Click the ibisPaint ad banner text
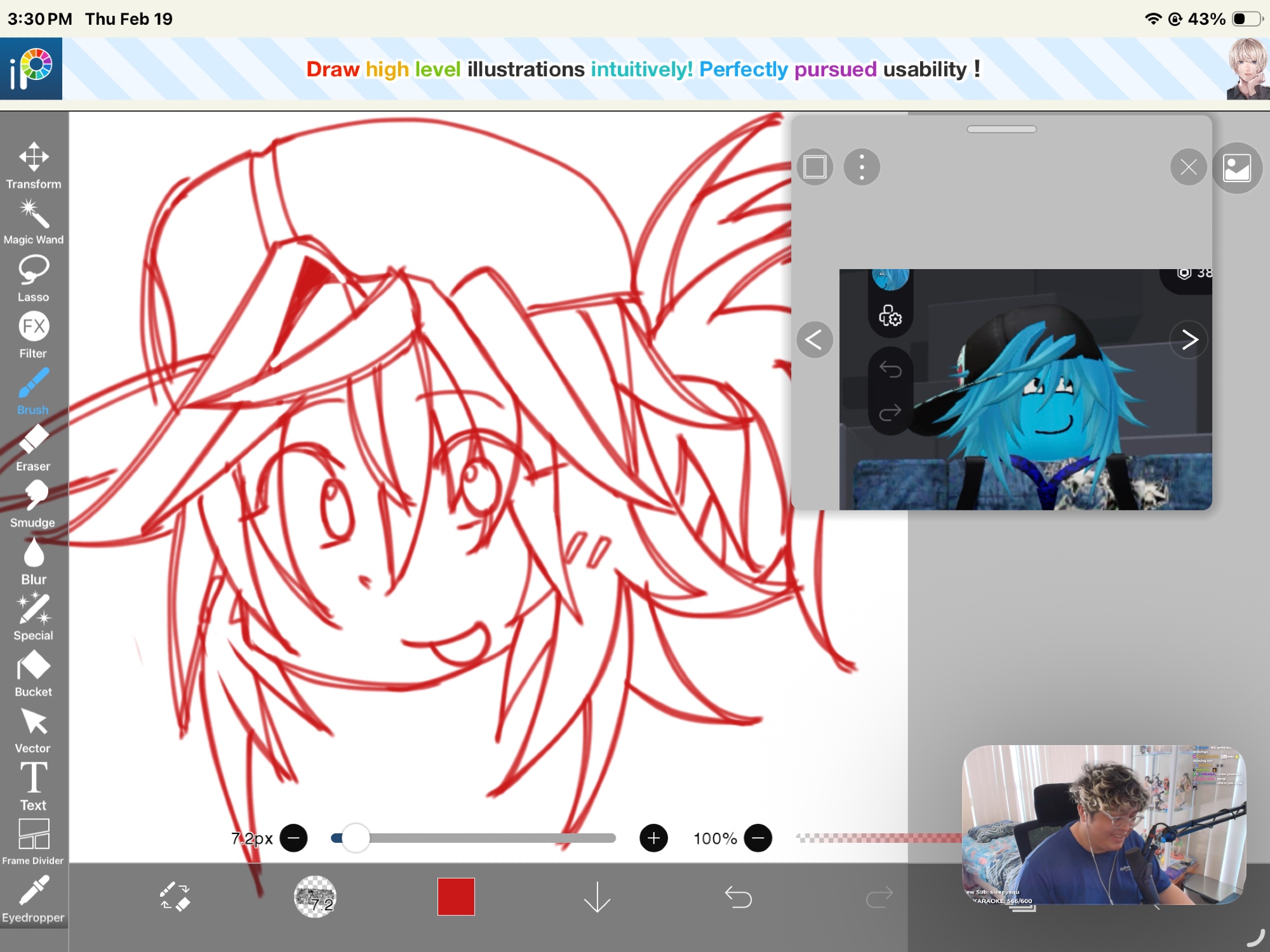 click(x=643, y=69)
